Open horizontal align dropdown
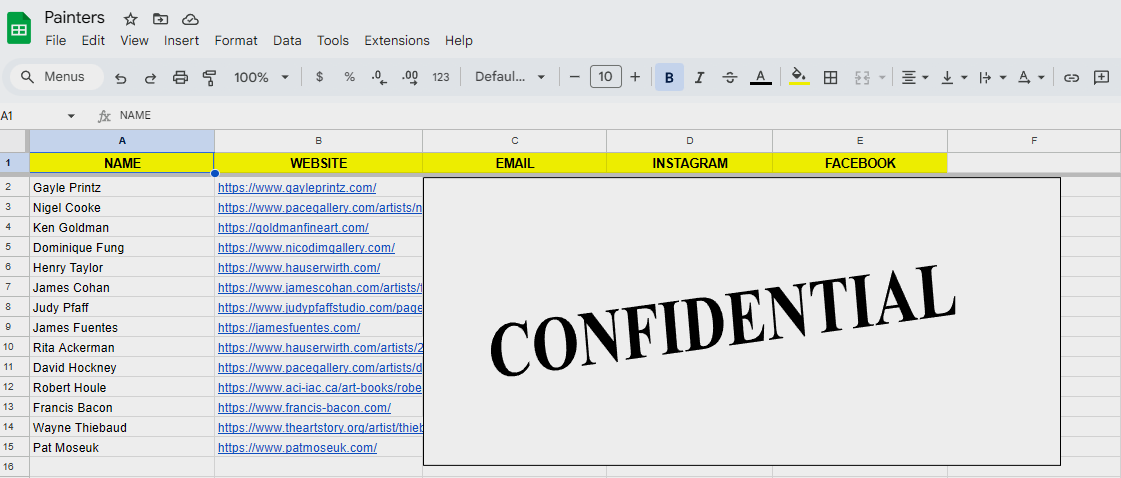1121x478 pixels. 914,77
